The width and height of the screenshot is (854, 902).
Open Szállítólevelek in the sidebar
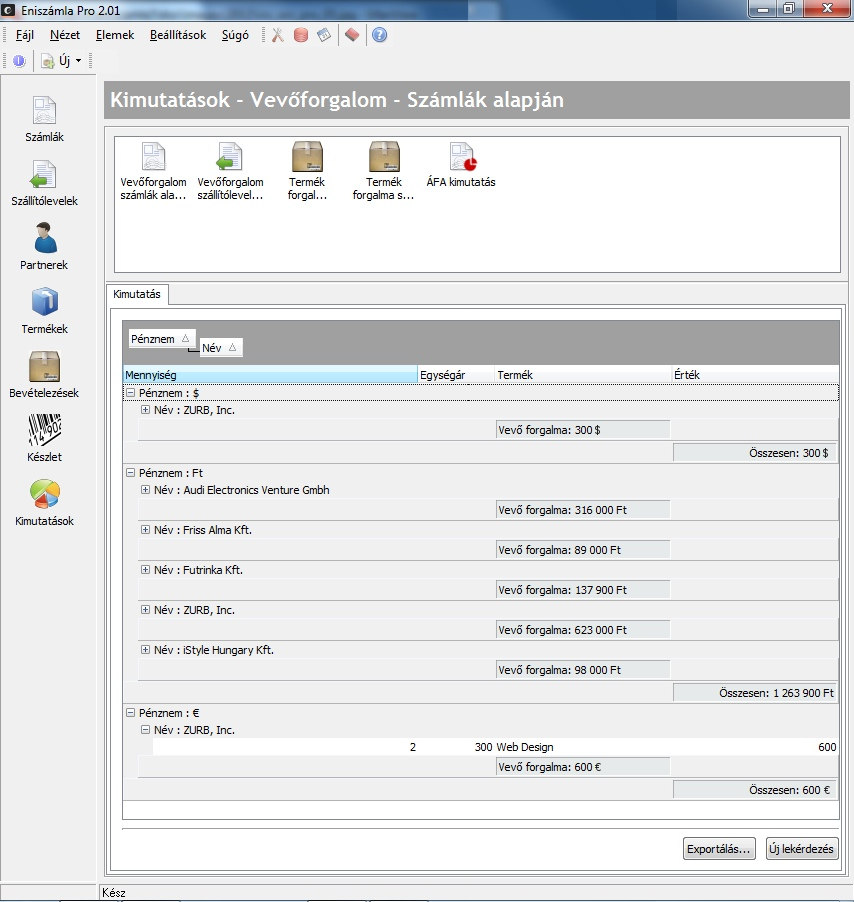click(x=44, y=175)
